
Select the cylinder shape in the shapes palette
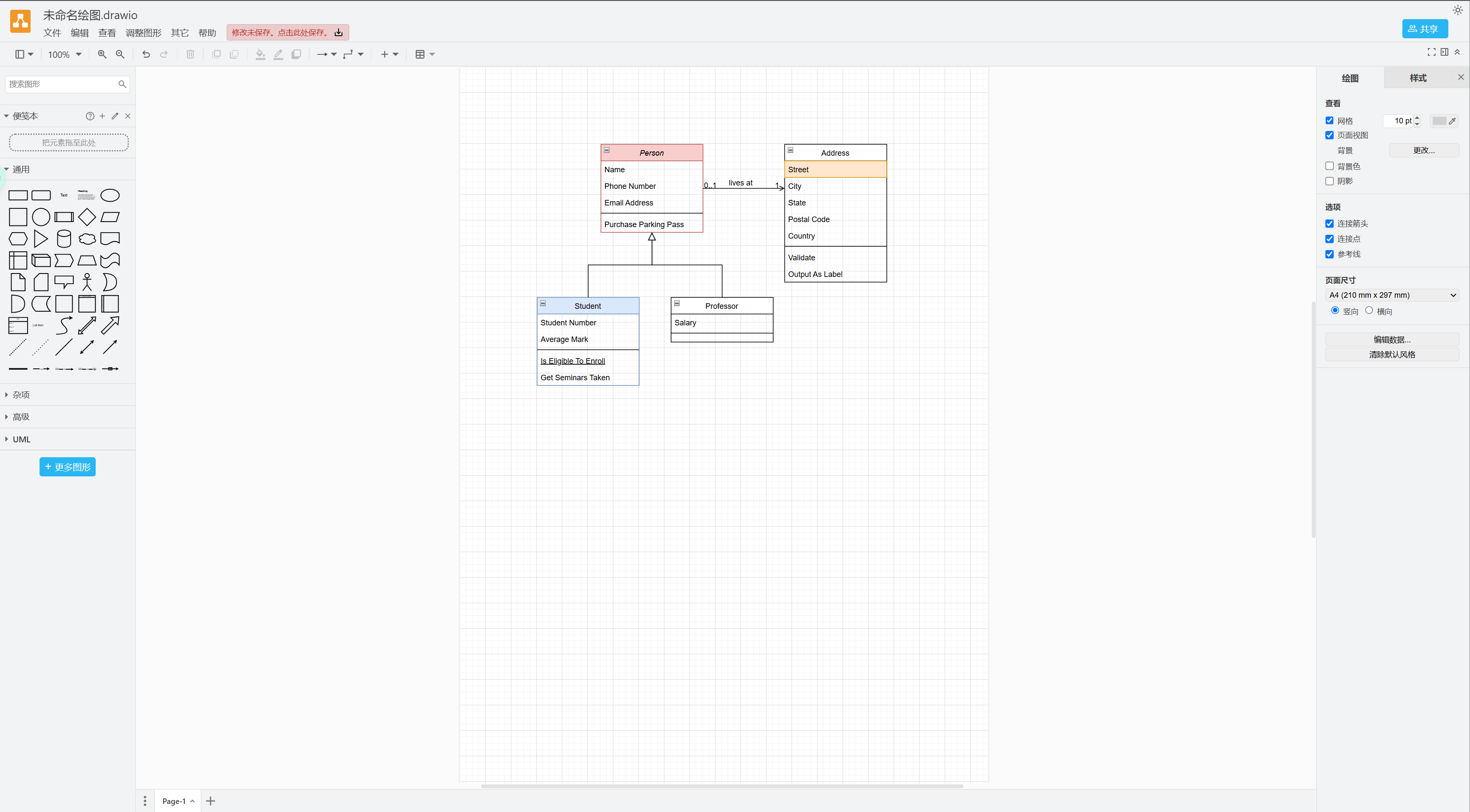(x=64, y=239)
